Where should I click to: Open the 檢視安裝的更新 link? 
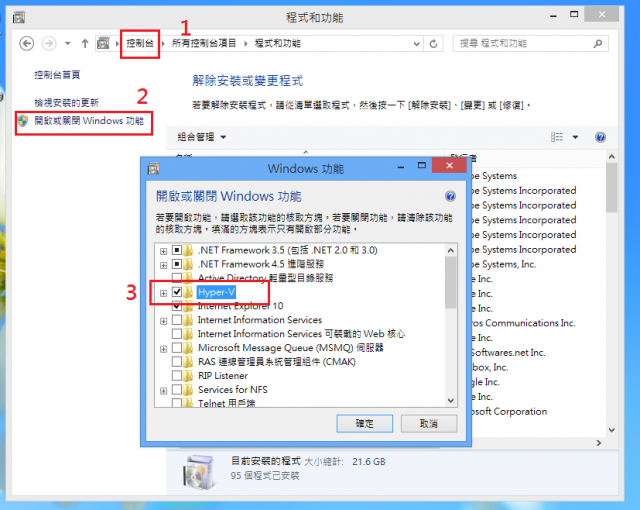click(x=67, y=102)
